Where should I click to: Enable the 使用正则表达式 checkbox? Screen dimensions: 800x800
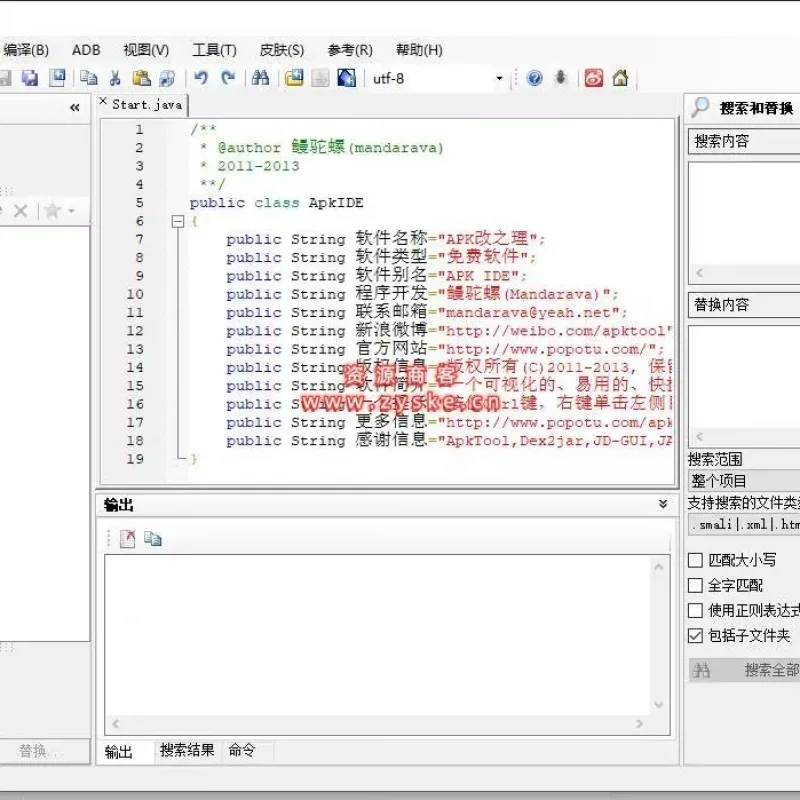(695, 610)
